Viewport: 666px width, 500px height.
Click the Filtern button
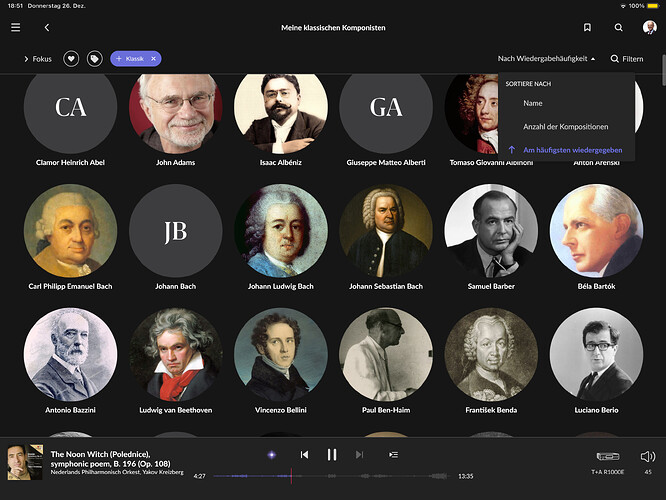click(x=627, y=59)
